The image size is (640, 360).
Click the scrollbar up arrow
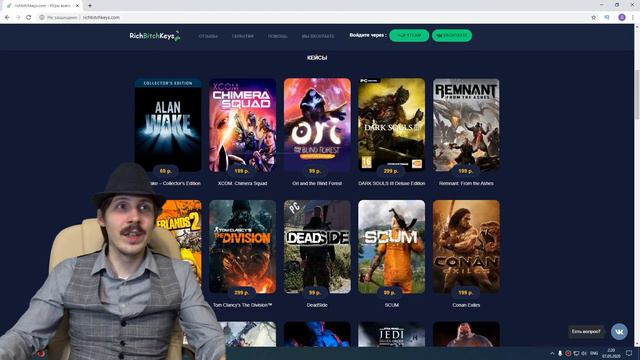637,27
